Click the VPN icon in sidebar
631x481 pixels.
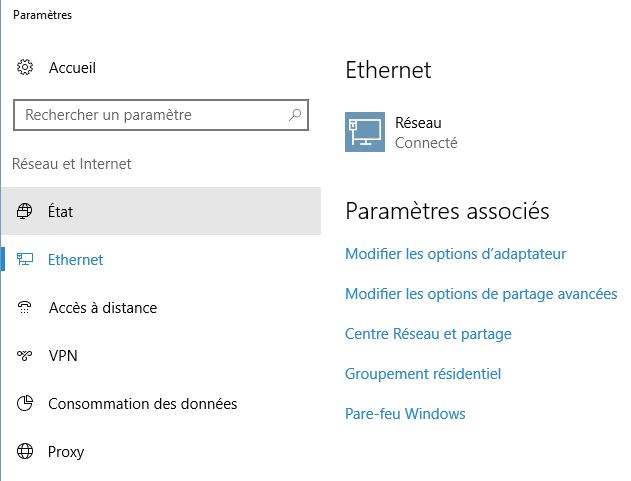click(25, 356)
